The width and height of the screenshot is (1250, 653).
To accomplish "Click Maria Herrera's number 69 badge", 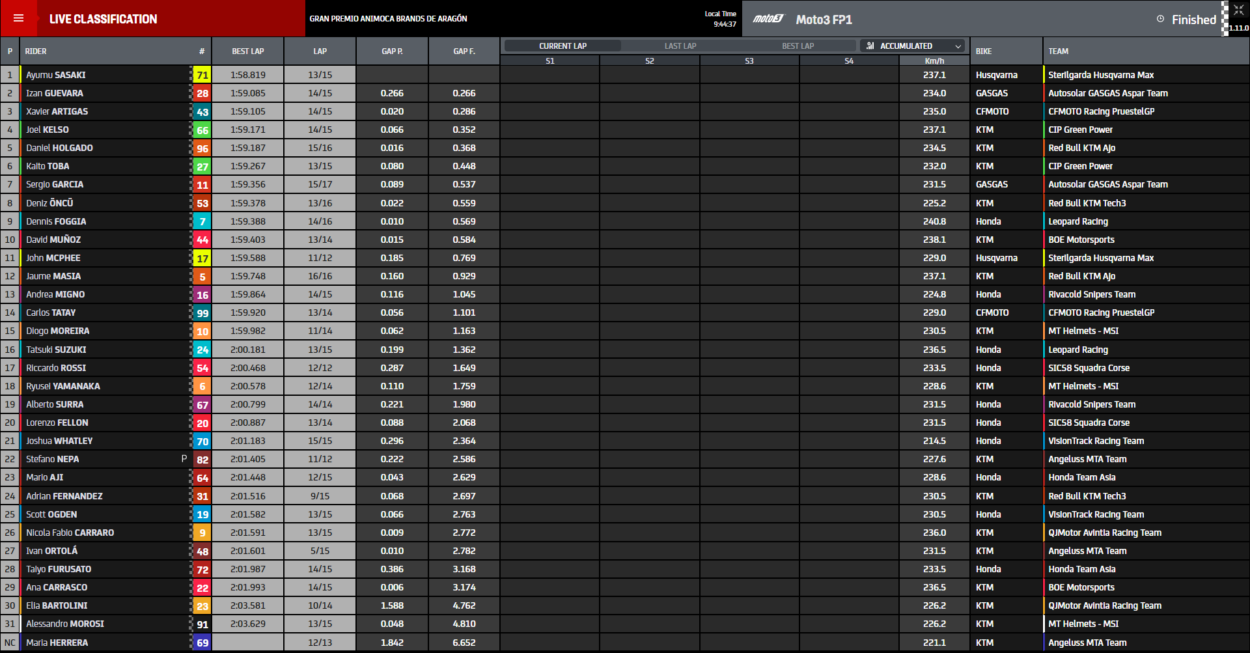I will [x=202, y=642].
